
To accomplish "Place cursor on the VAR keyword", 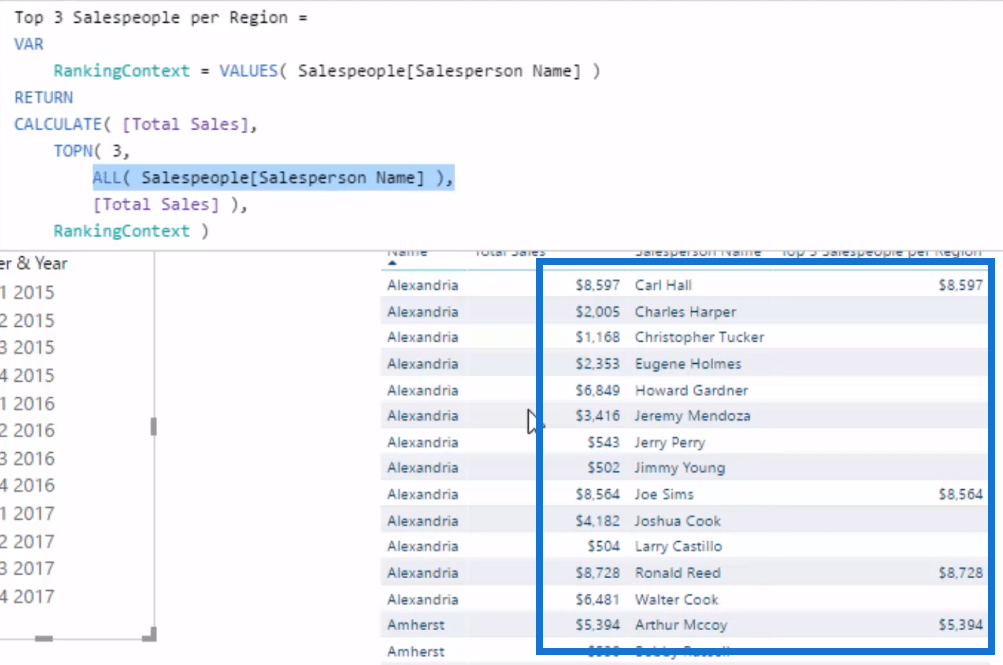I will [29, 44].
